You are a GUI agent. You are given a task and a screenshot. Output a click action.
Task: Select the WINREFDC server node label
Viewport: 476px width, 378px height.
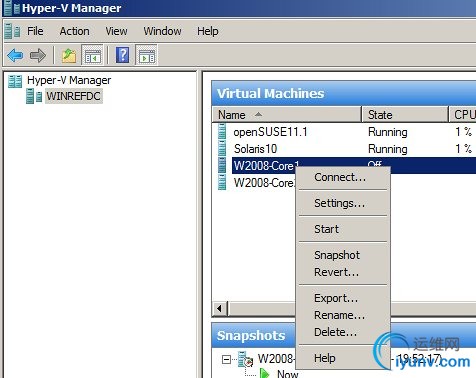73,96
